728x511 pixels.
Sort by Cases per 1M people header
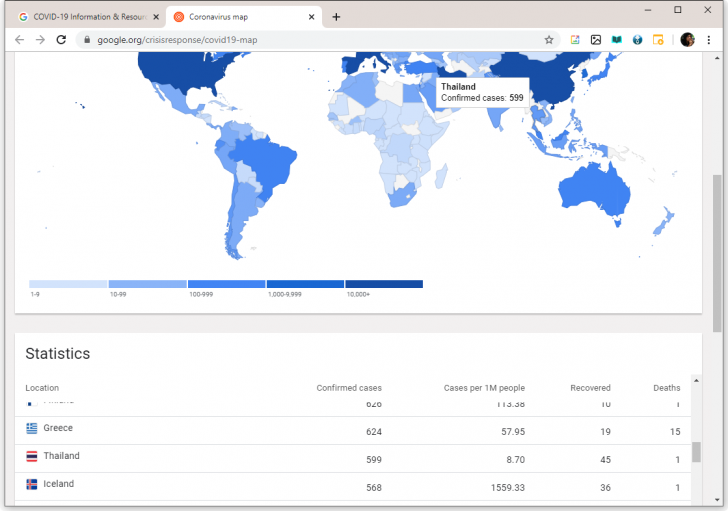click(484, 388)
